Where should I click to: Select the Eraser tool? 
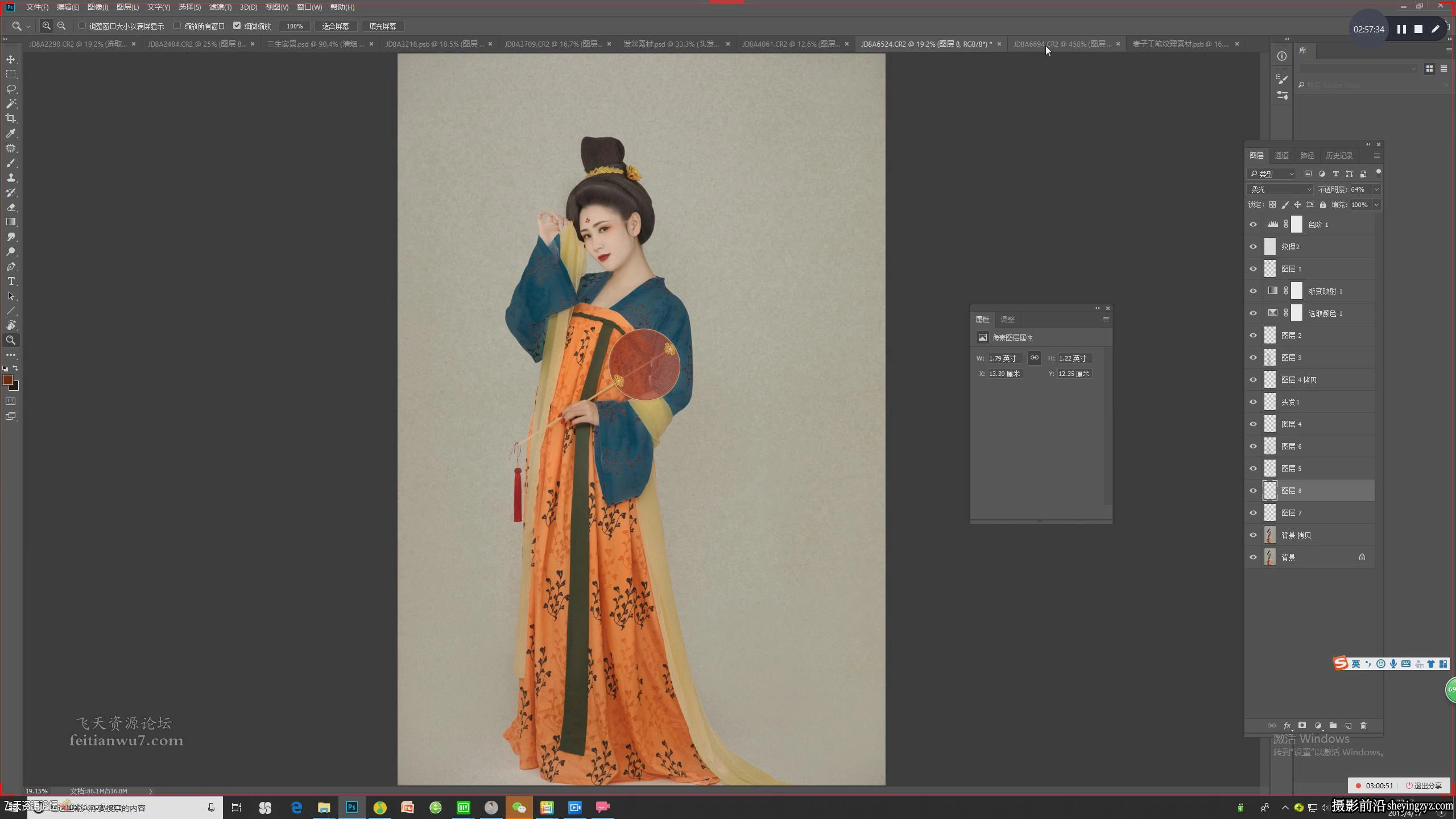[x=11, y=208]
